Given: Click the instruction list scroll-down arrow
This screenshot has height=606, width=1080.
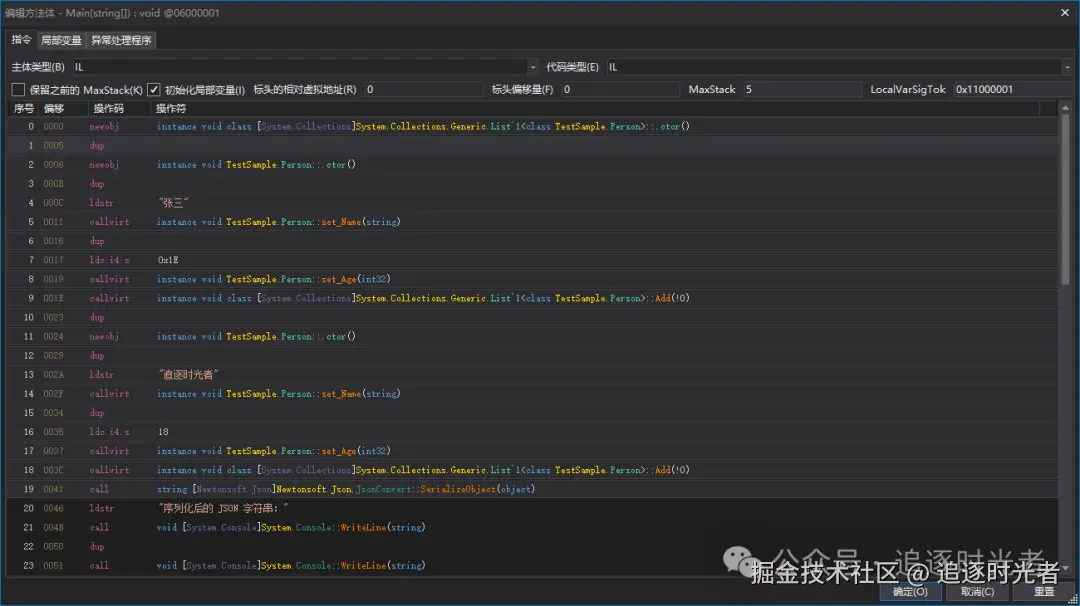Looking at the screenshot, I should (x=1065, y=569).
